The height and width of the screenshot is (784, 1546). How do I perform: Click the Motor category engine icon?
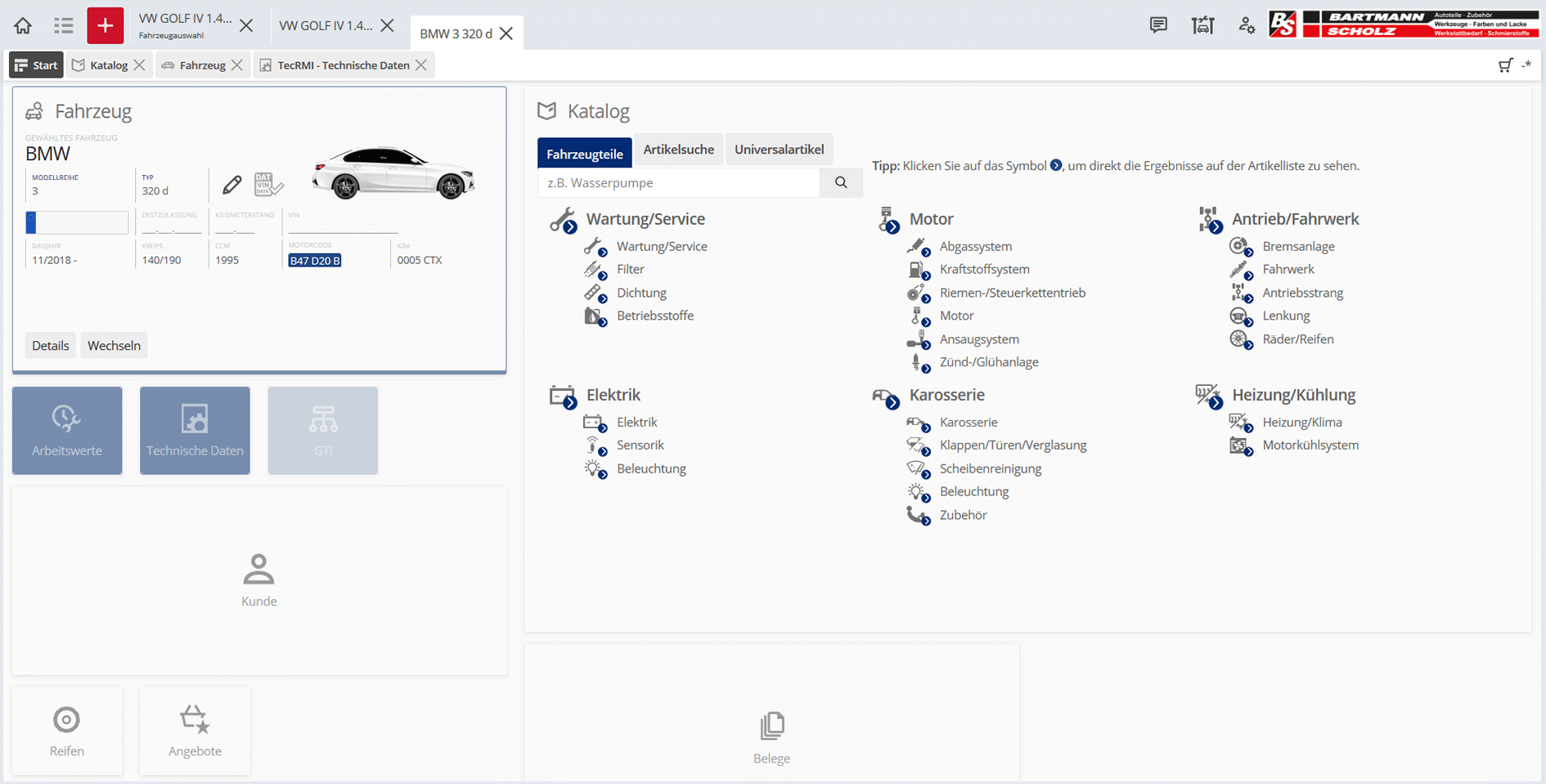click(888, 220)
